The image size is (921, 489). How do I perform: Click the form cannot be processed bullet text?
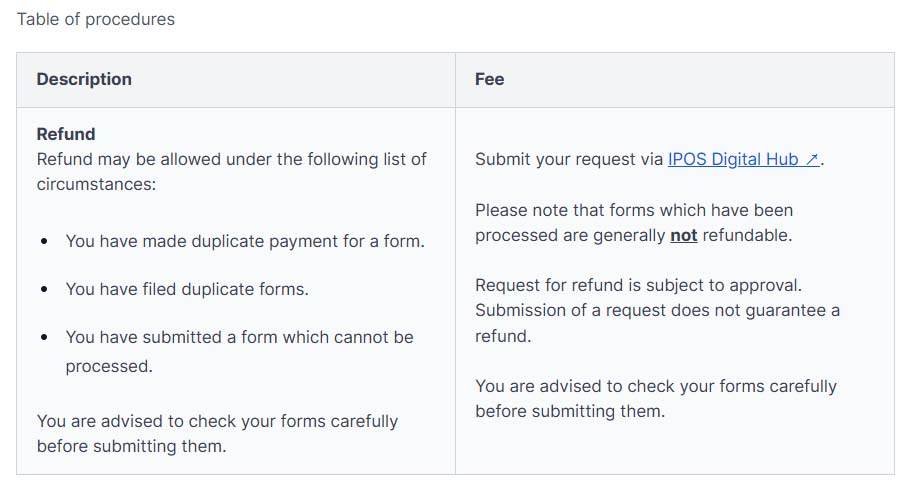(239, 337)
